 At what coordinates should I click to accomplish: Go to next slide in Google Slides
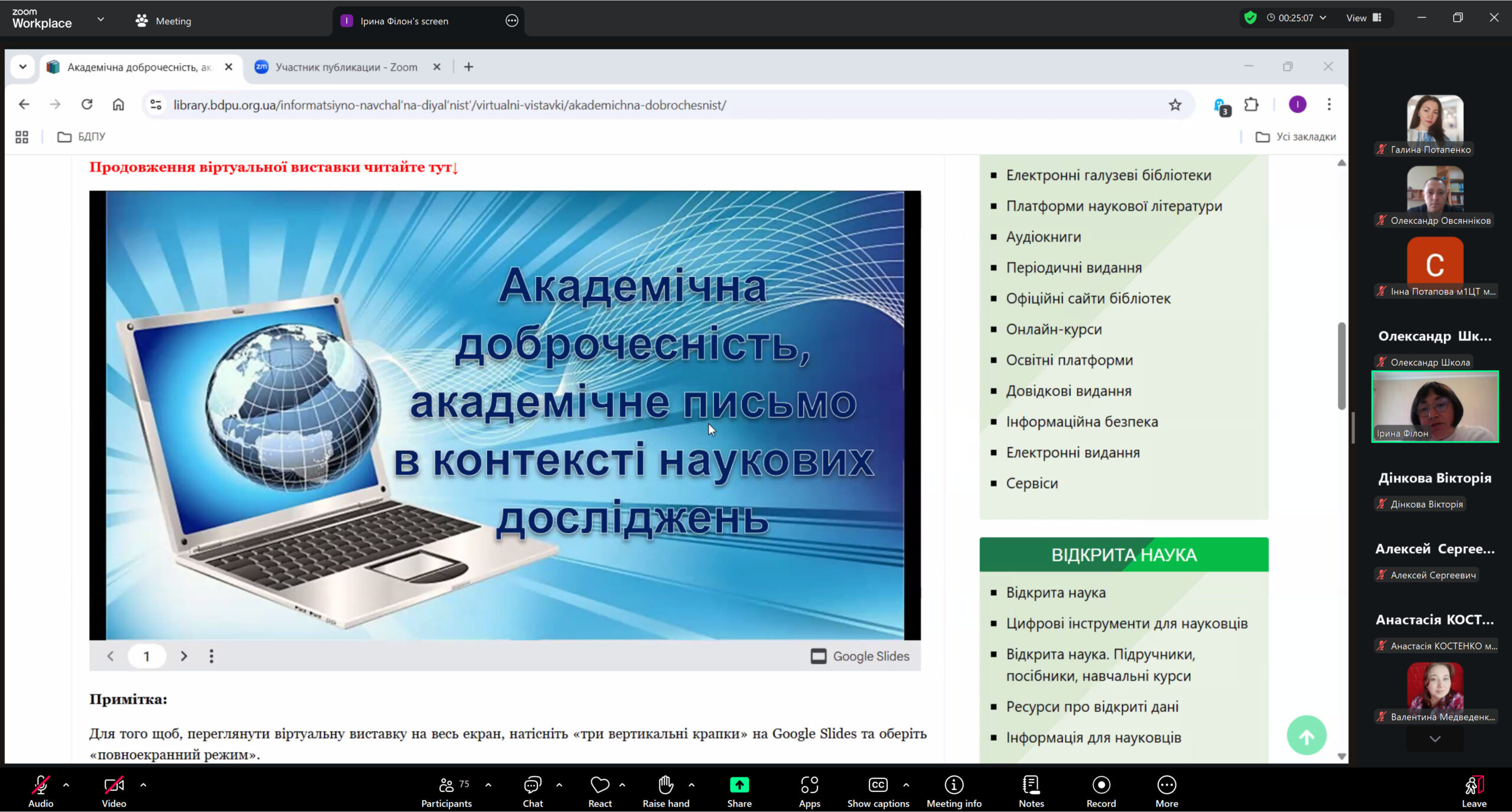(x=184, y=656)
